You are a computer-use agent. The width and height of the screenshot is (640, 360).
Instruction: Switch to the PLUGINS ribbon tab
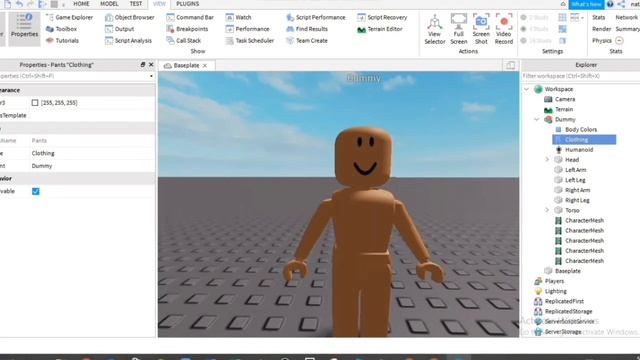pos(188,4)
